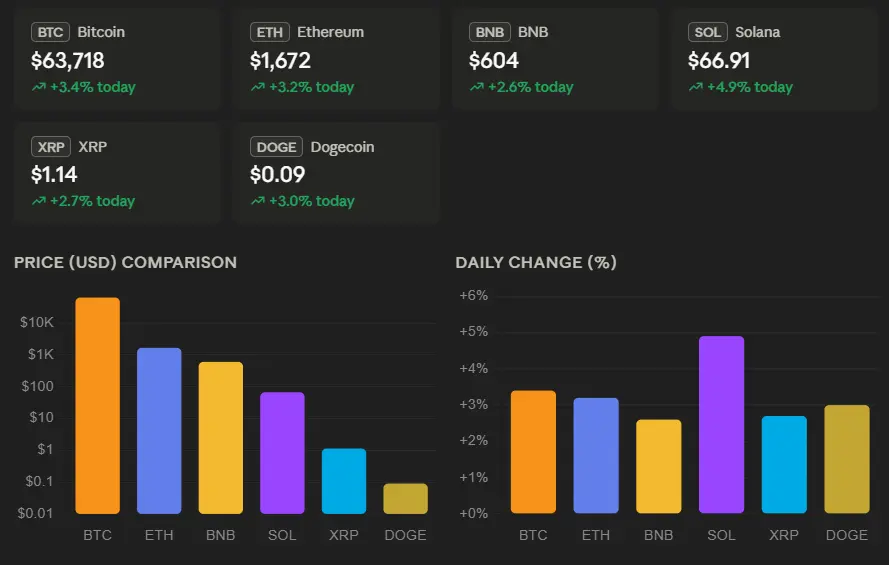Select the Bitcoin price $63,718
Image resolution: width=889 pixels, height=565 pixels.
coord(67,61)
